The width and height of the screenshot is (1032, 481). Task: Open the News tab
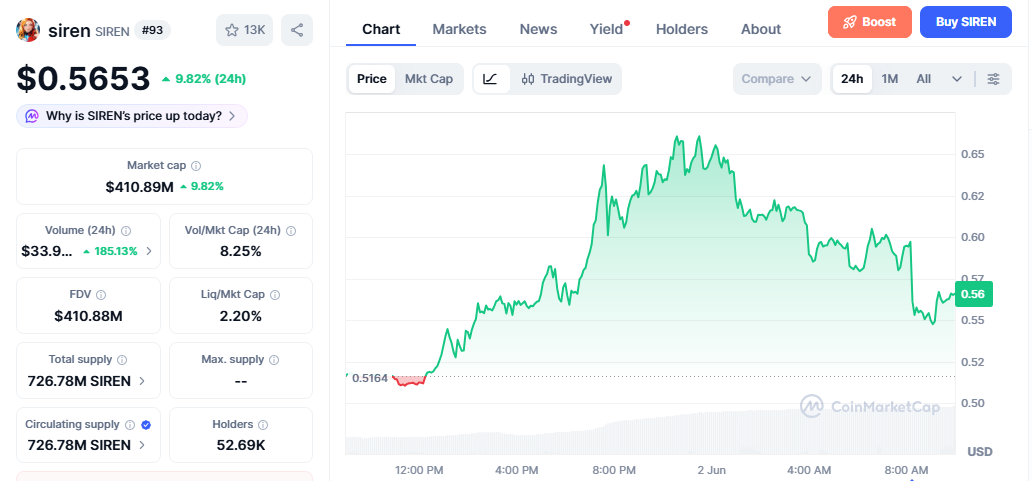point(538,29)
